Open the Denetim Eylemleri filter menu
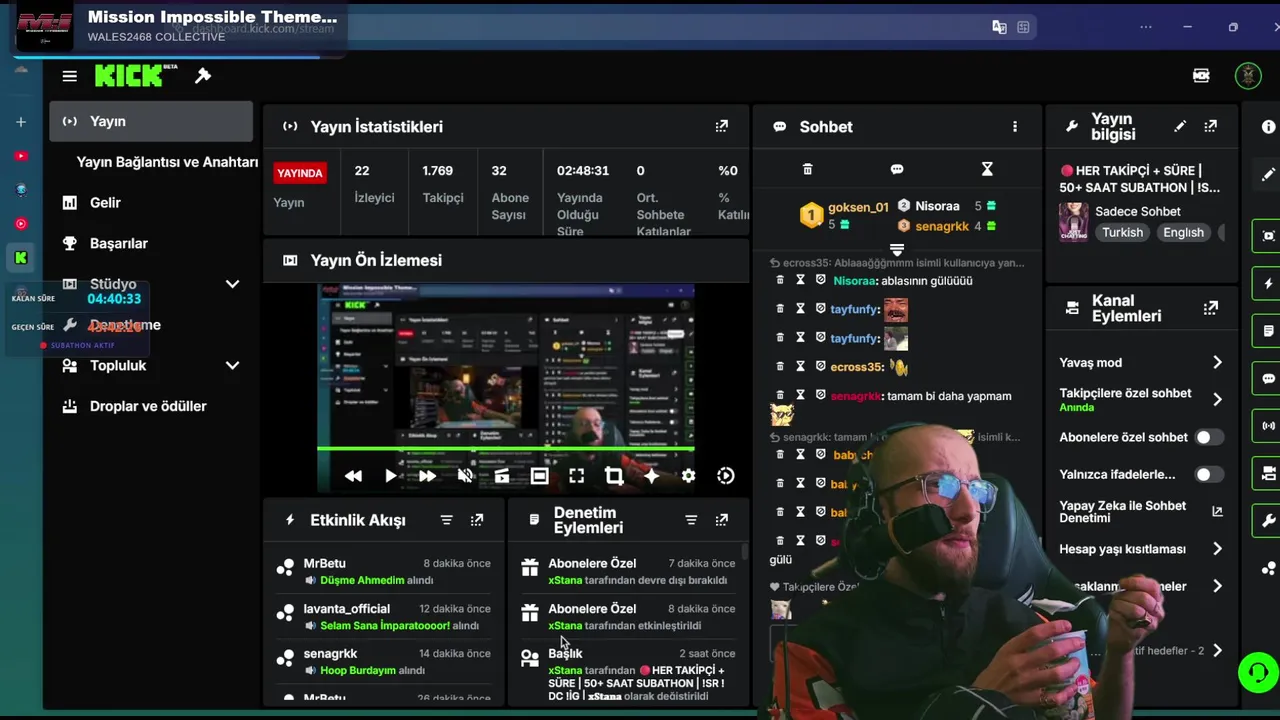Screen dimensions: 1280x720 pos(691,520)
